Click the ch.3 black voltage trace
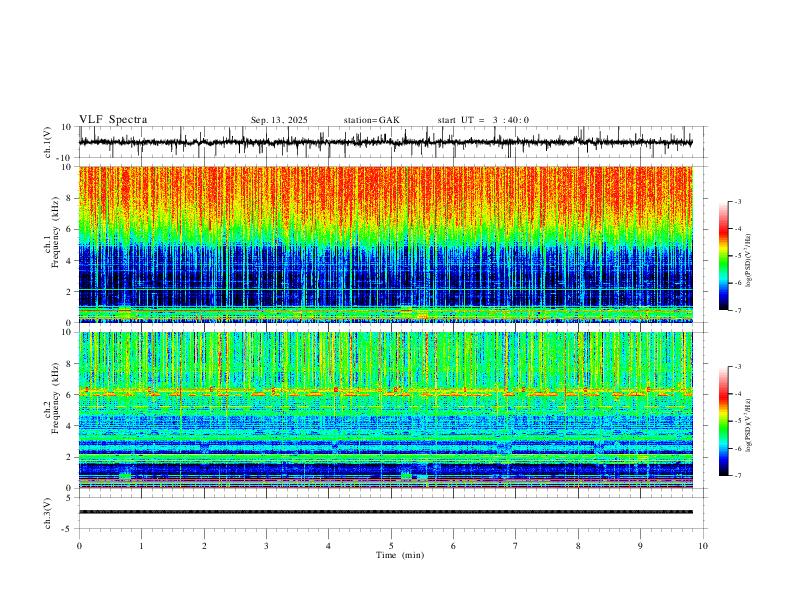Screen dimensions: 792x612 [386, 512]
